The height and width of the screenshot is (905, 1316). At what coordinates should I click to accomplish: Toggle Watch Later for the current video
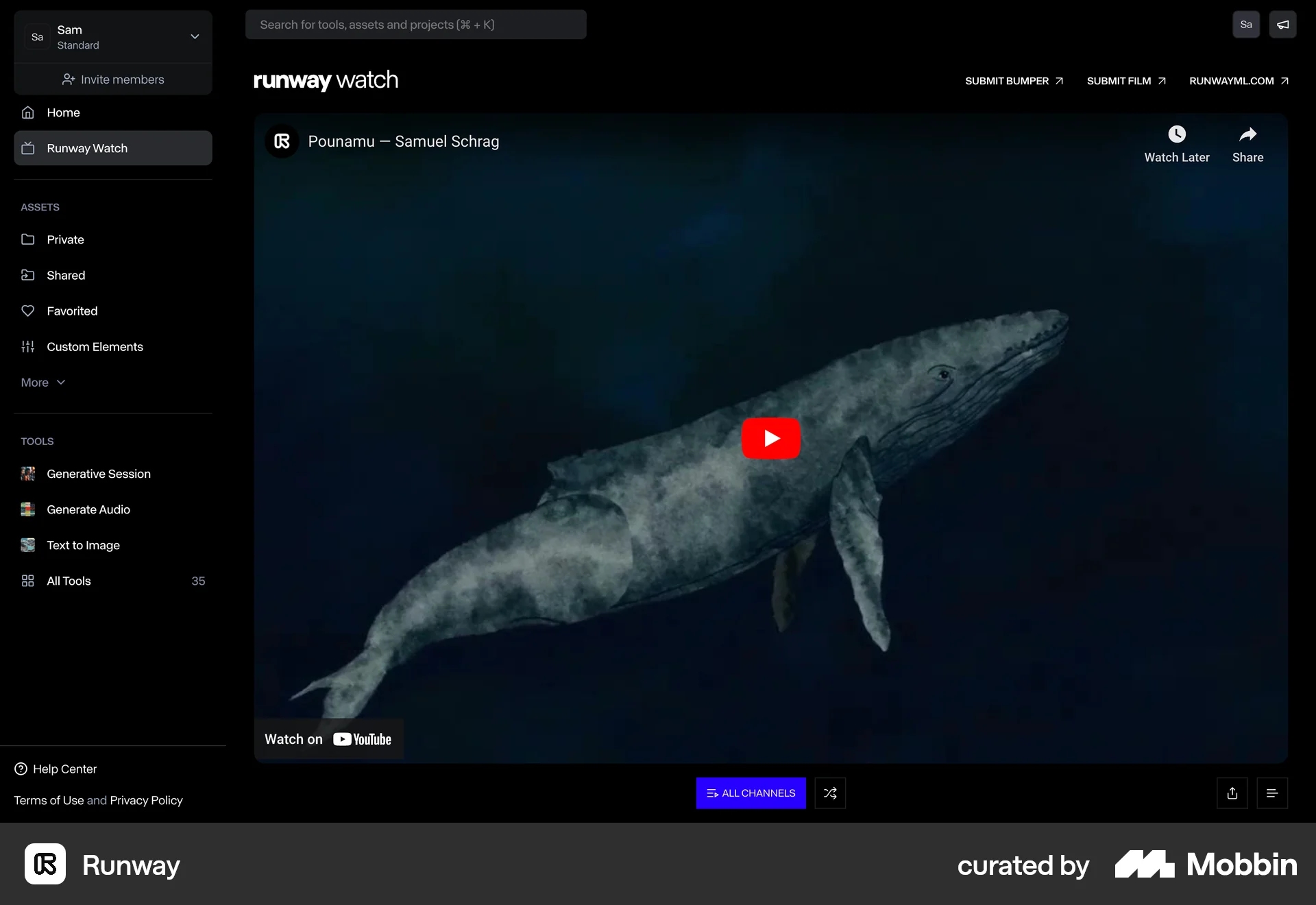pyautogui.click(x=1176, y=144)
